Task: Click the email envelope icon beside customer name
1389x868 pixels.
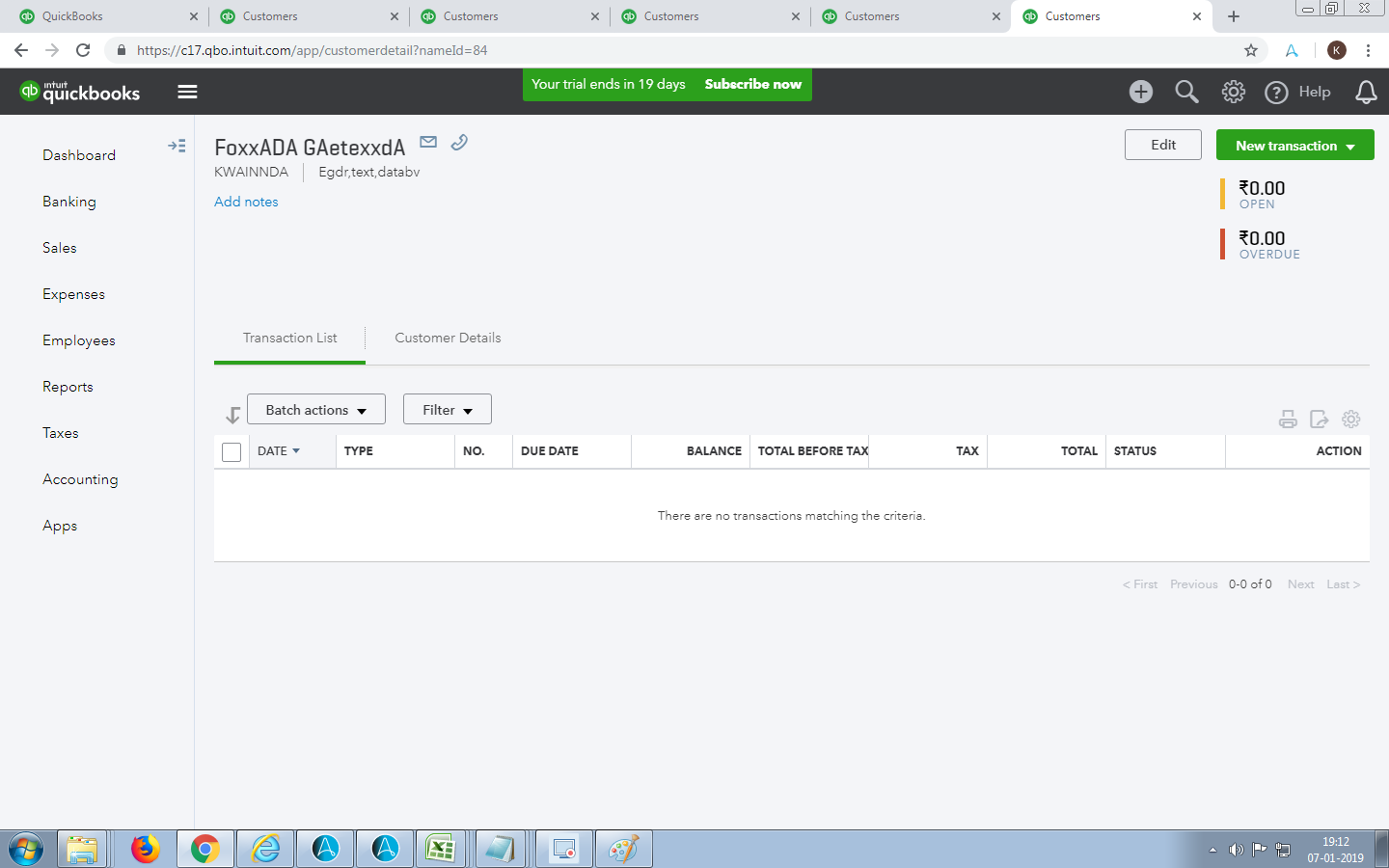Action: pos(428,143)
